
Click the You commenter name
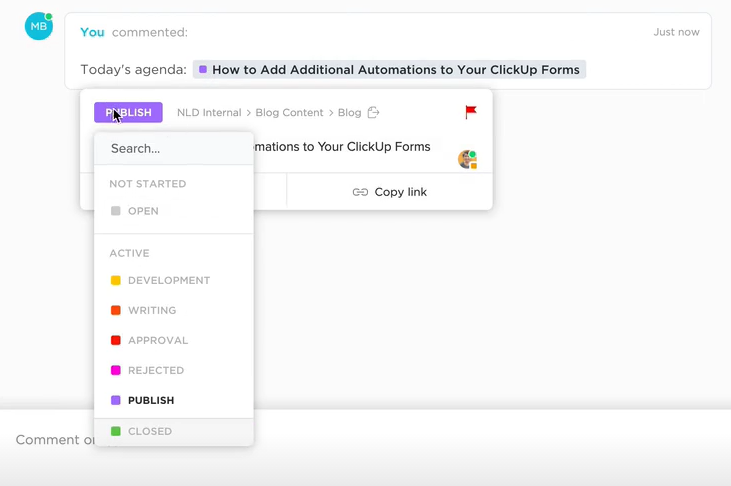[92, 32]
